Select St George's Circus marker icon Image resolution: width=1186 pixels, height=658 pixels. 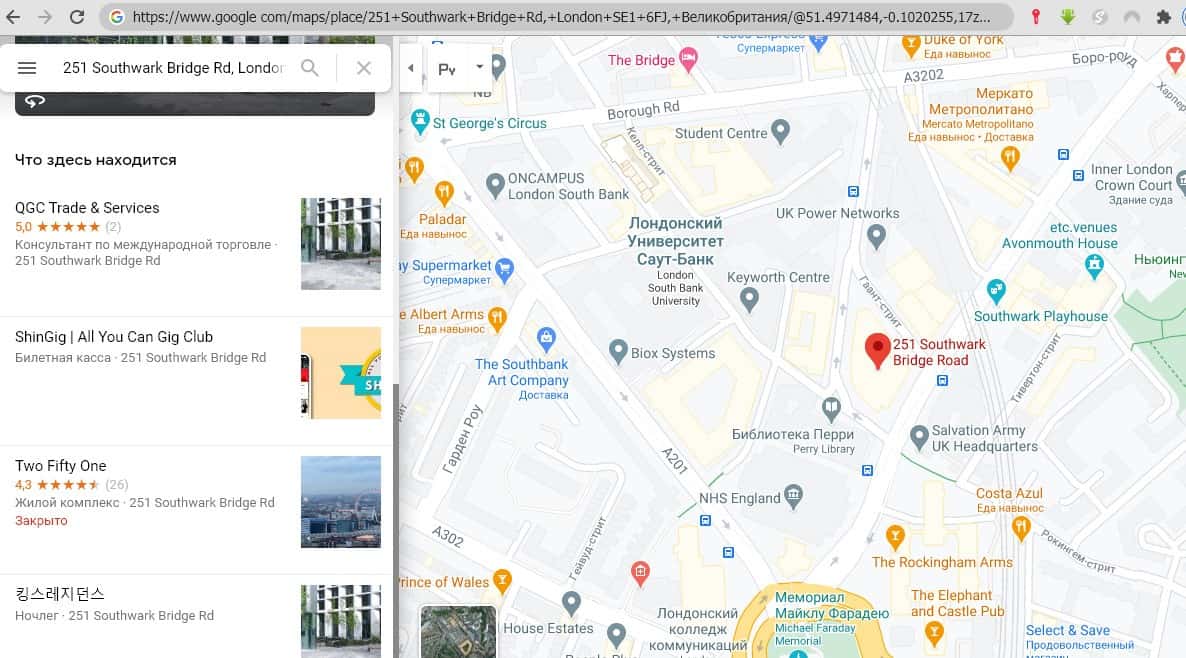click(x=420, y=123)
